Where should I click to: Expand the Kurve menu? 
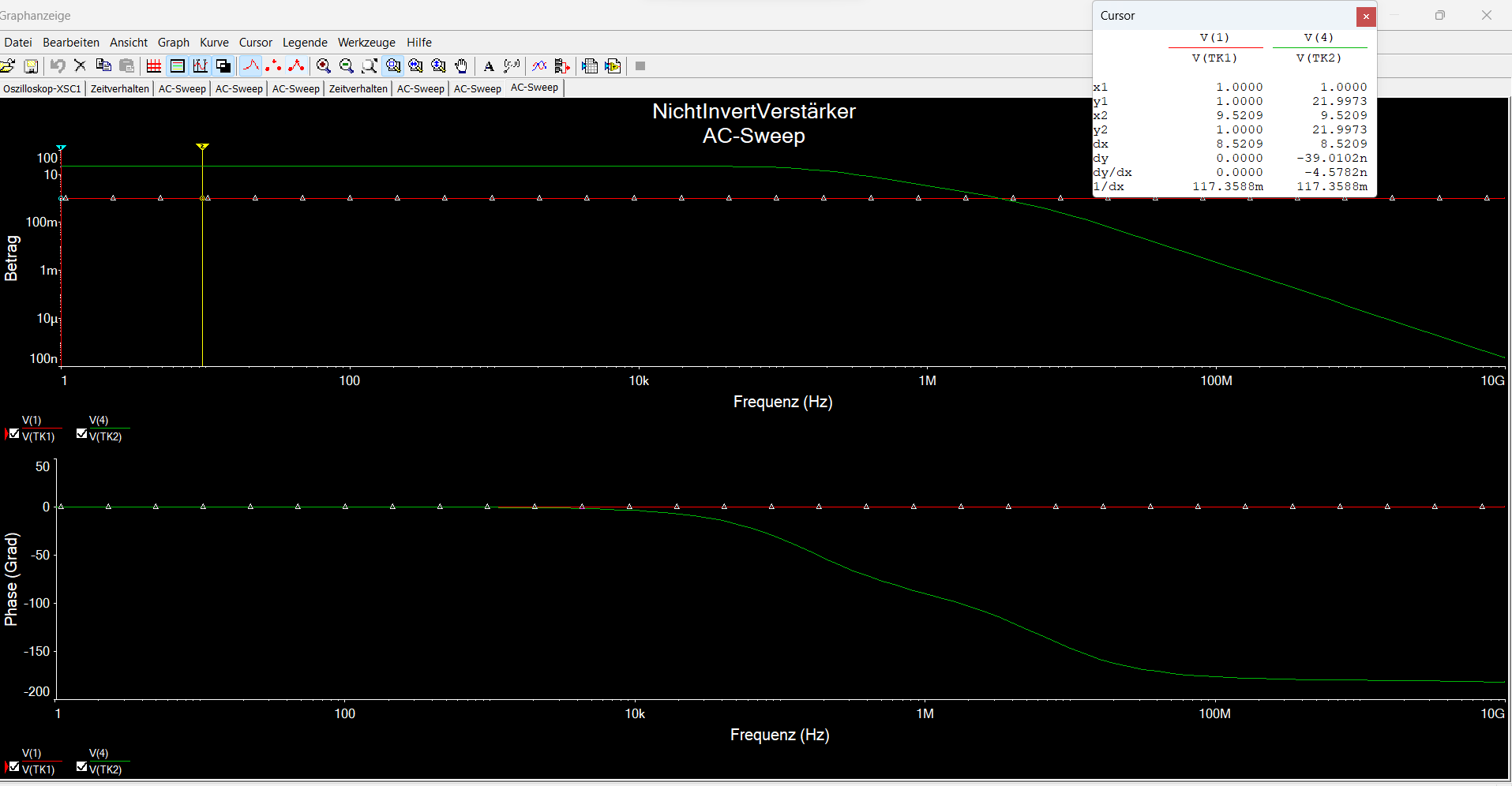pyautogui.click(x=214, y=43)
